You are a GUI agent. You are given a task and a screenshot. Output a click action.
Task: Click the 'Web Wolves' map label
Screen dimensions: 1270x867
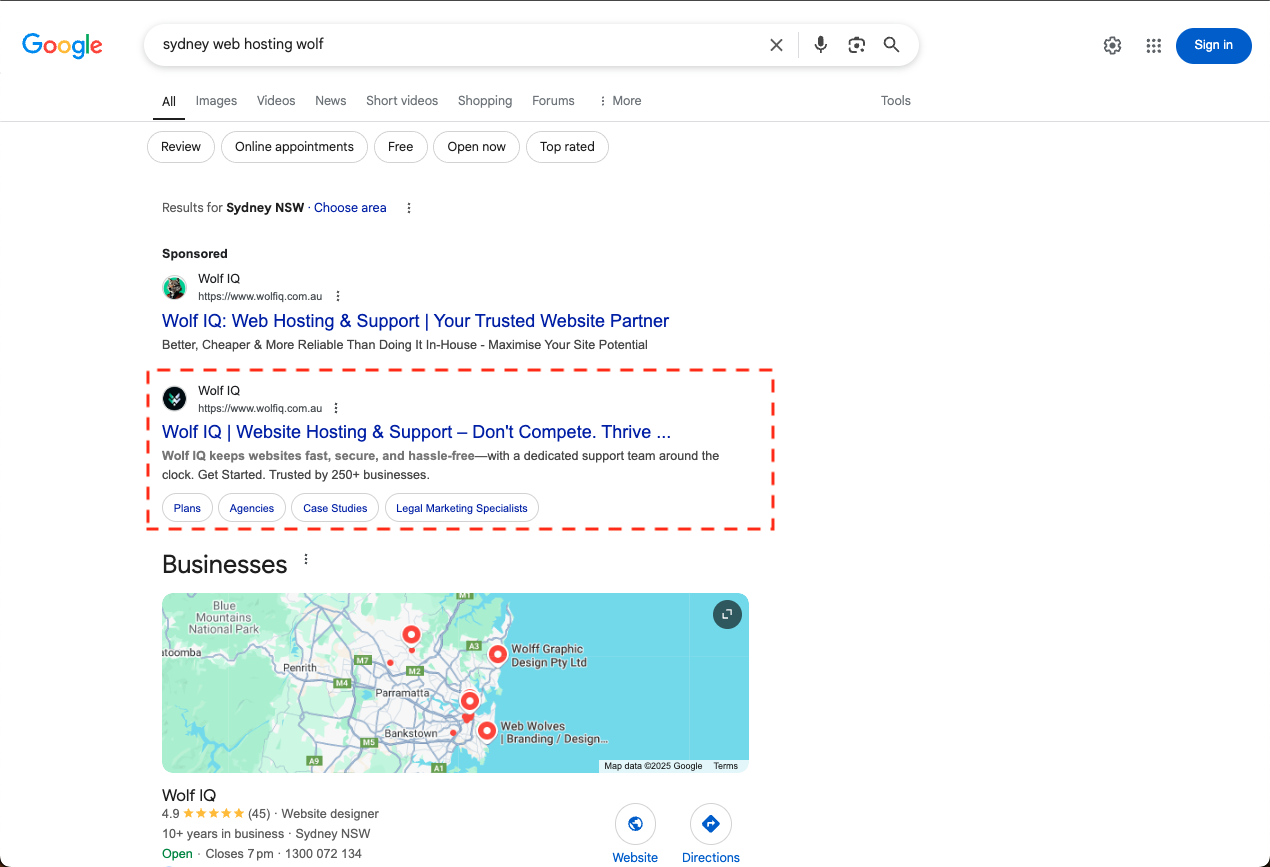tap(553, 733)
